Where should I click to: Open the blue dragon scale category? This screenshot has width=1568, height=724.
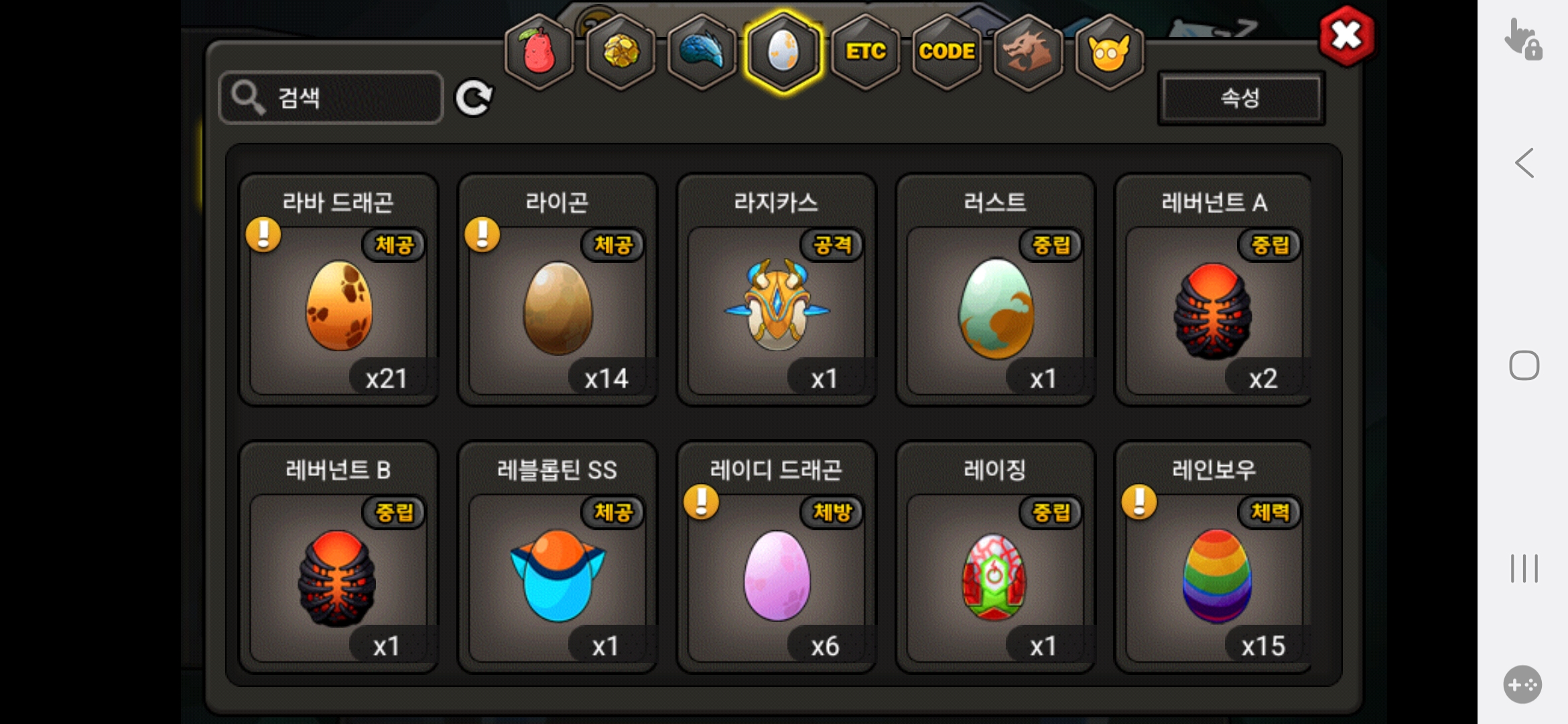(x=702, y=52)
